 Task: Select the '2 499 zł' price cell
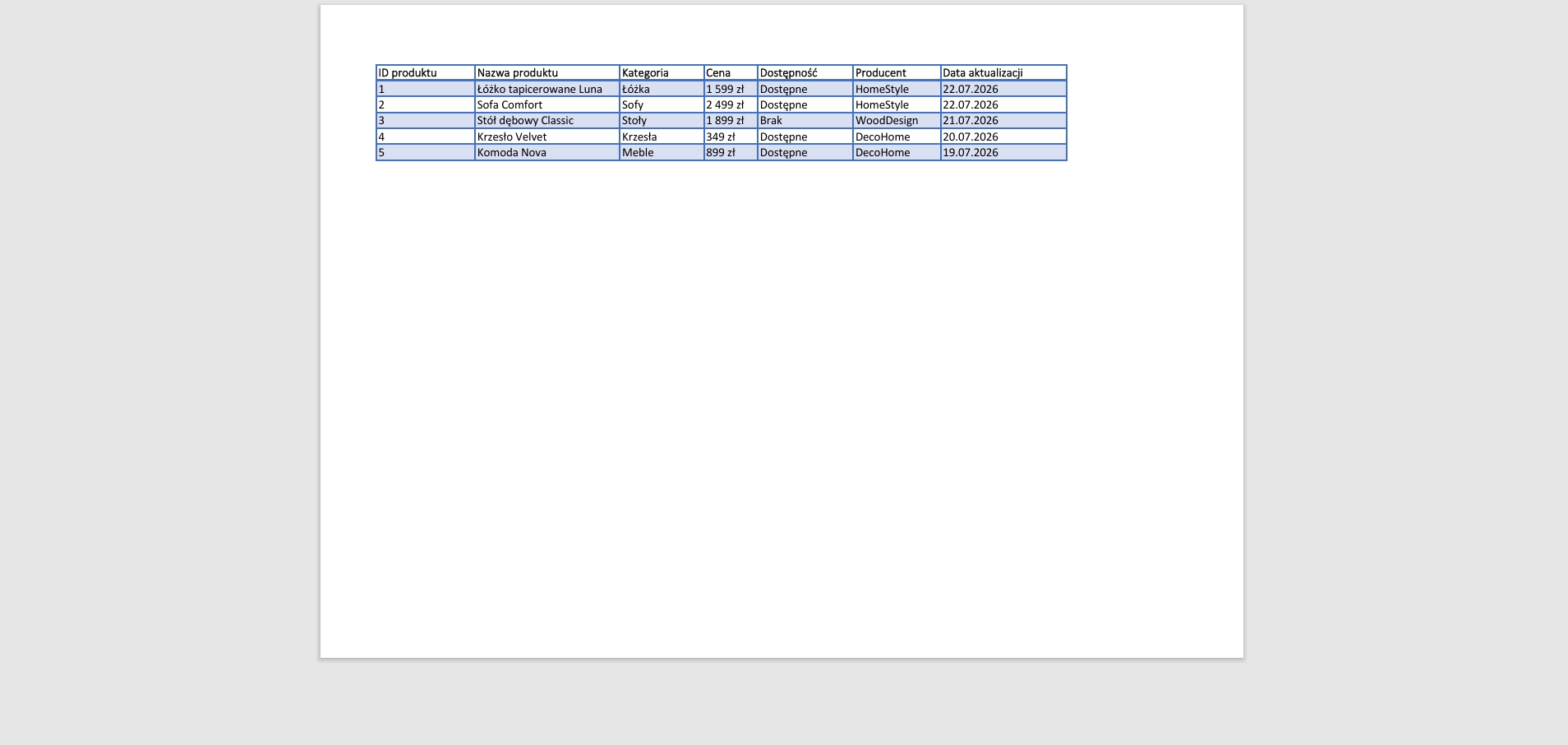(731, 104)
